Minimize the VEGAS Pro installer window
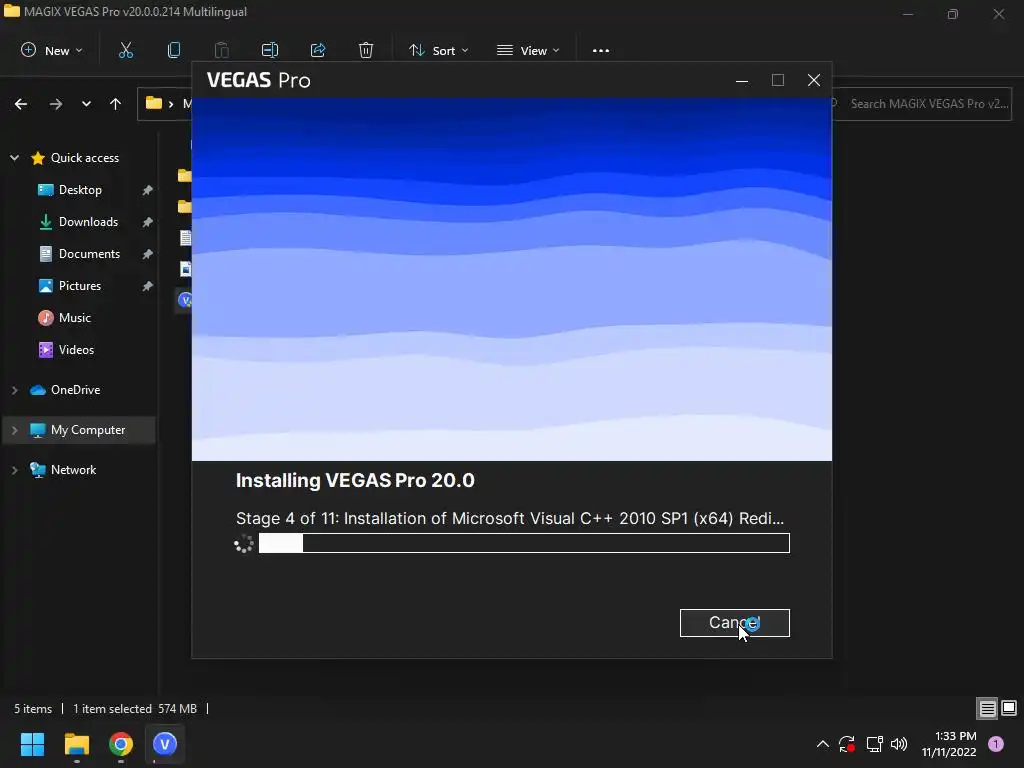 click(742, 80)
